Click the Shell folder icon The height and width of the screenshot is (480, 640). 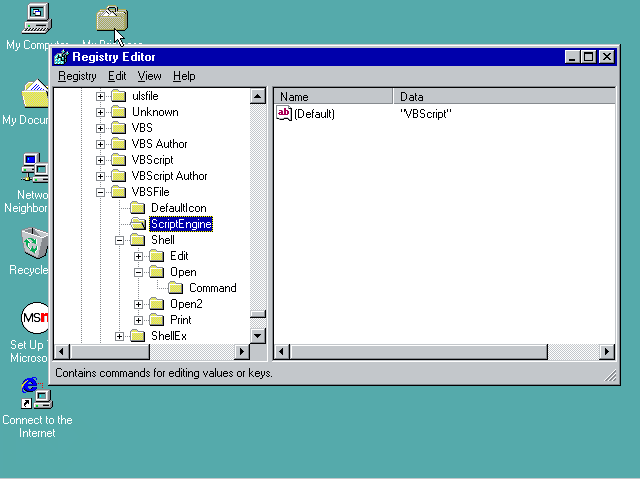click(x=138, y=240)
